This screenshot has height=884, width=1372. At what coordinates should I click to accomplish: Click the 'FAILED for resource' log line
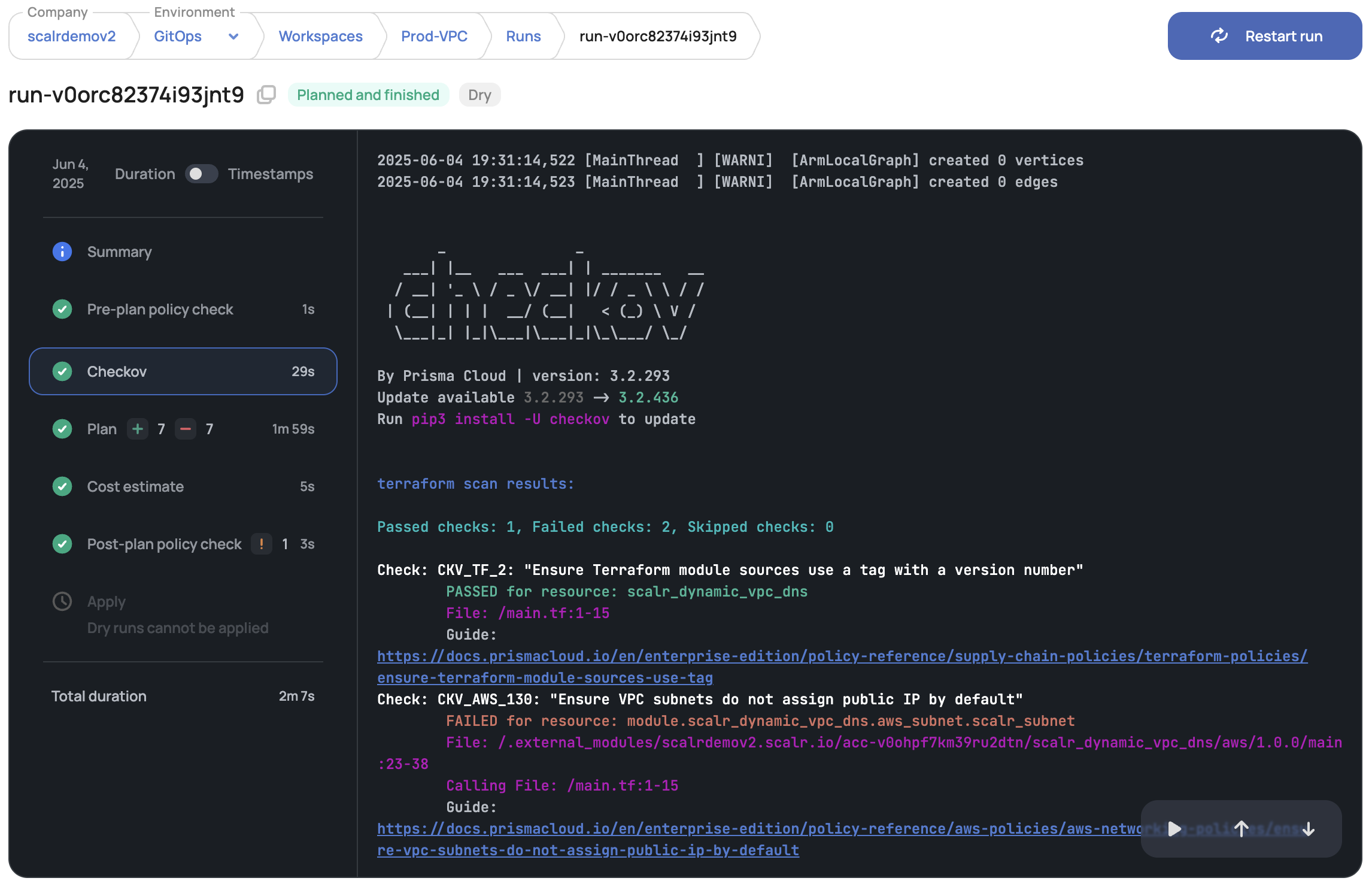tap(760, 721)
